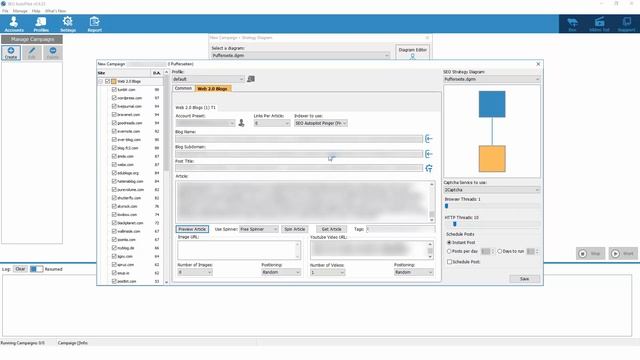Select the Web 2.0 Blogs (1) T1 sub-tab

tap(196, 107)
